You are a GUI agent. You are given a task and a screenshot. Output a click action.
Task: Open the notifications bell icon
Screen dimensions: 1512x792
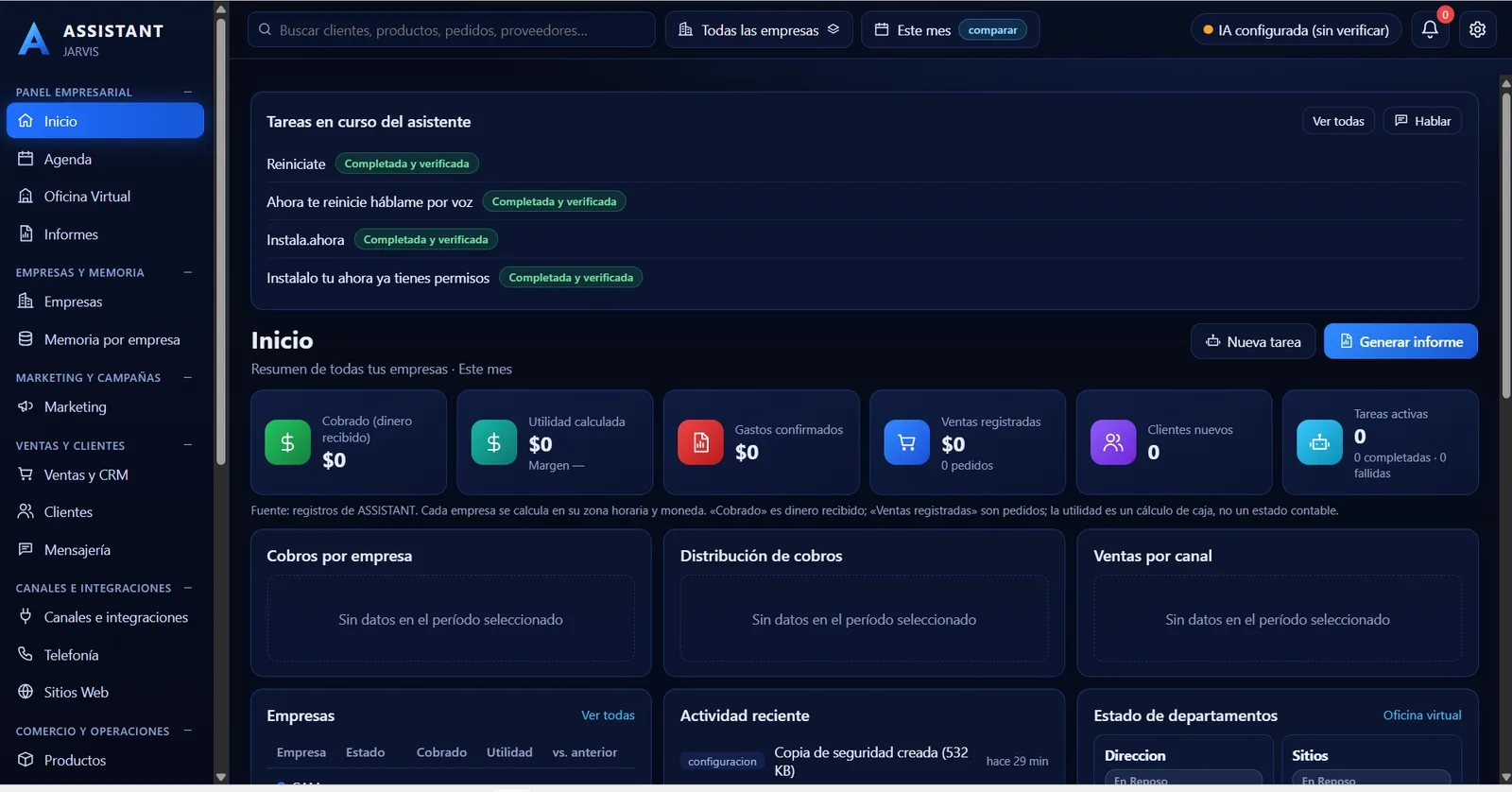[1430, 29]
